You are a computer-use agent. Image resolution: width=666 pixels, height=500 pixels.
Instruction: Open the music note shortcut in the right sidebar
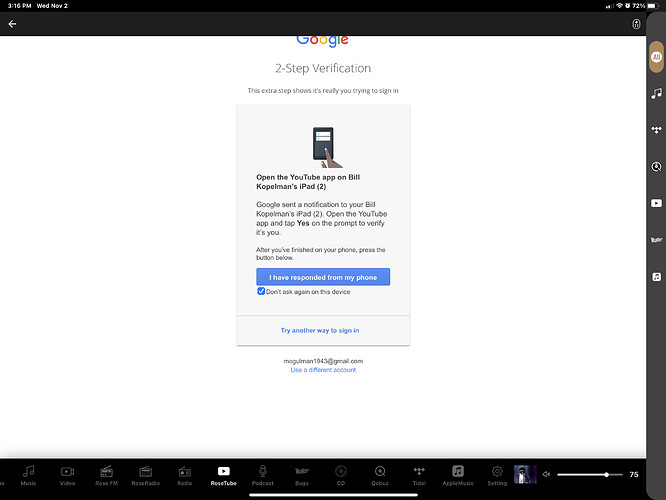656,93
